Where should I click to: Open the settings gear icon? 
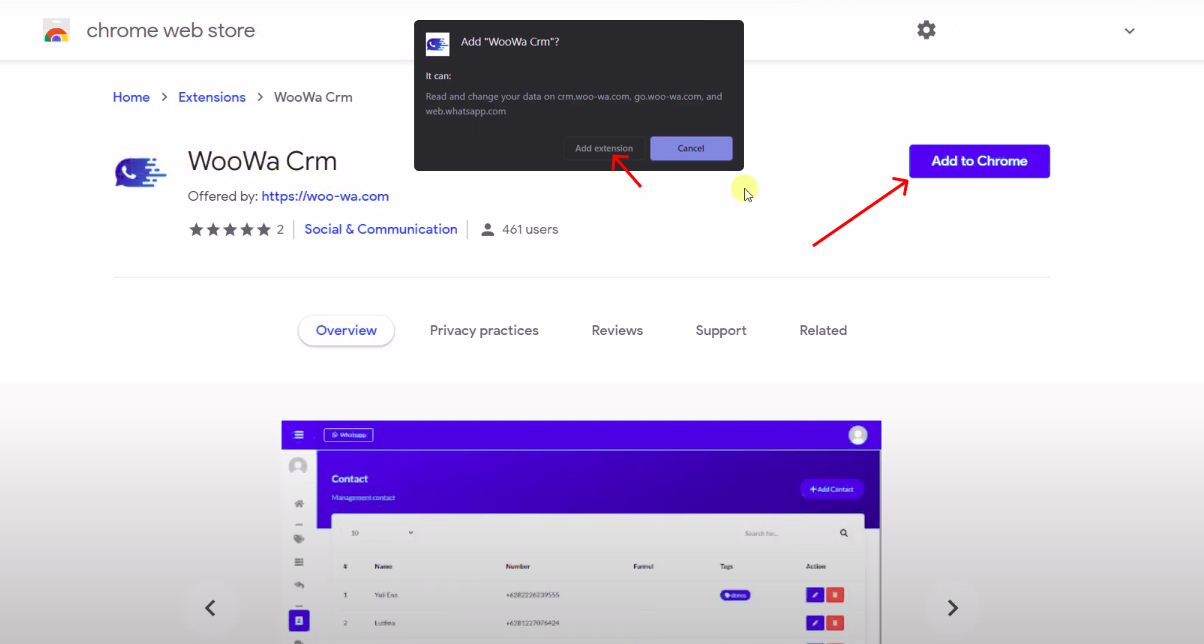click(926, 30)
